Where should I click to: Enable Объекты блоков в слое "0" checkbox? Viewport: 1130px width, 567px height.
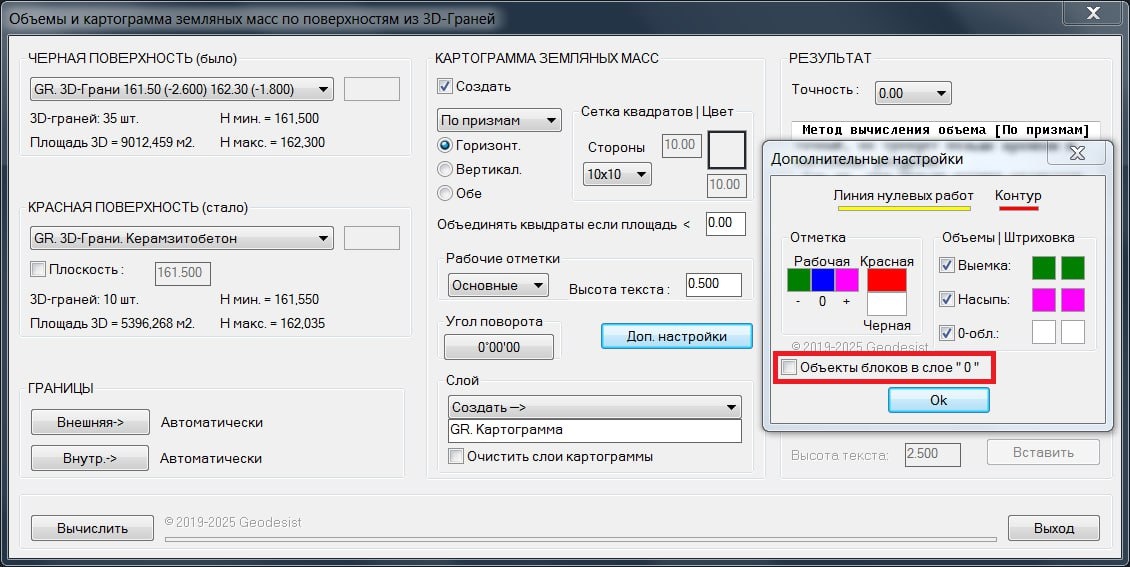pyautogui.click(x=789, y=368)
